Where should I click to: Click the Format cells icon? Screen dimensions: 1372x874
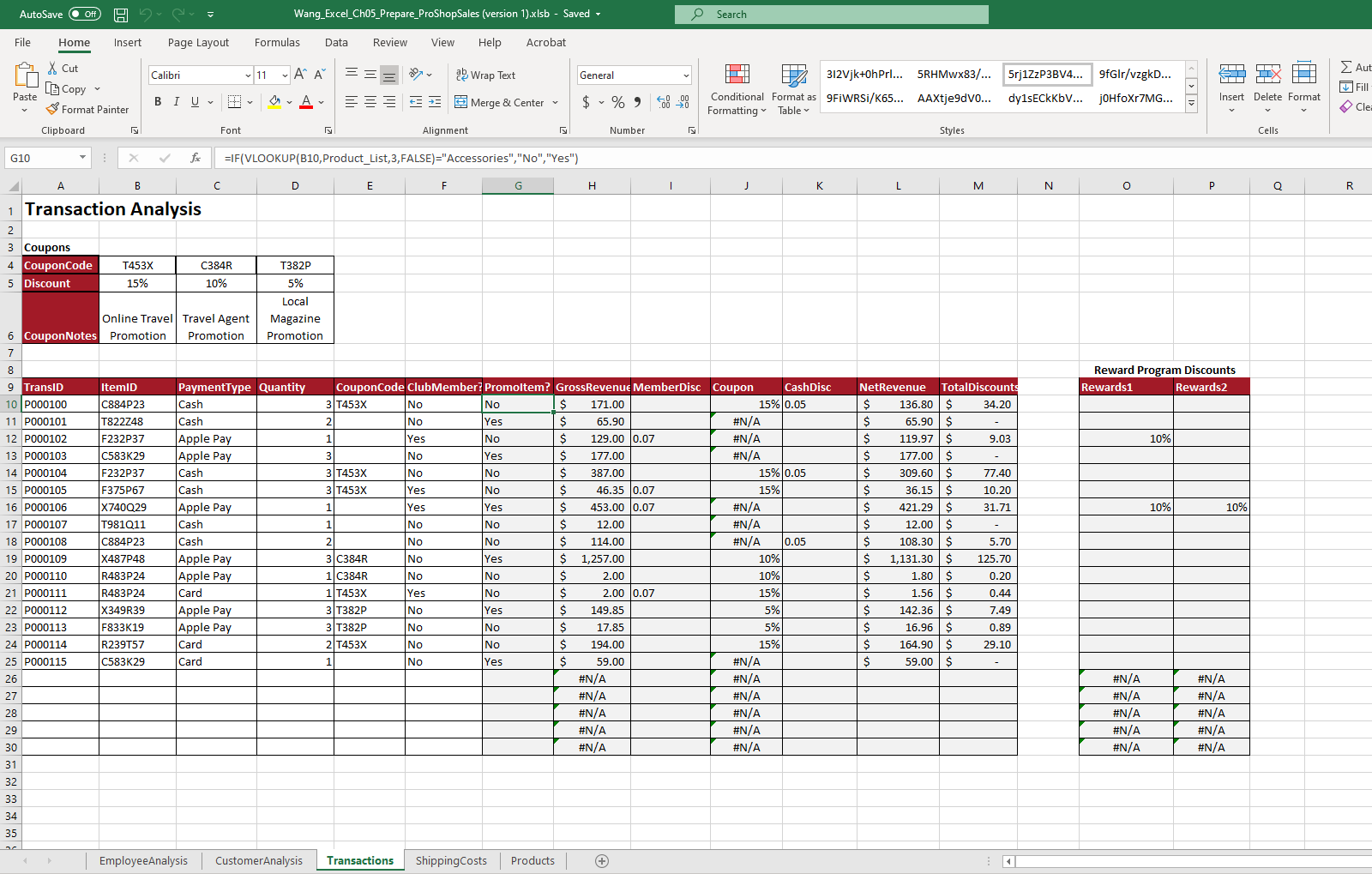tap(1303, 75)
